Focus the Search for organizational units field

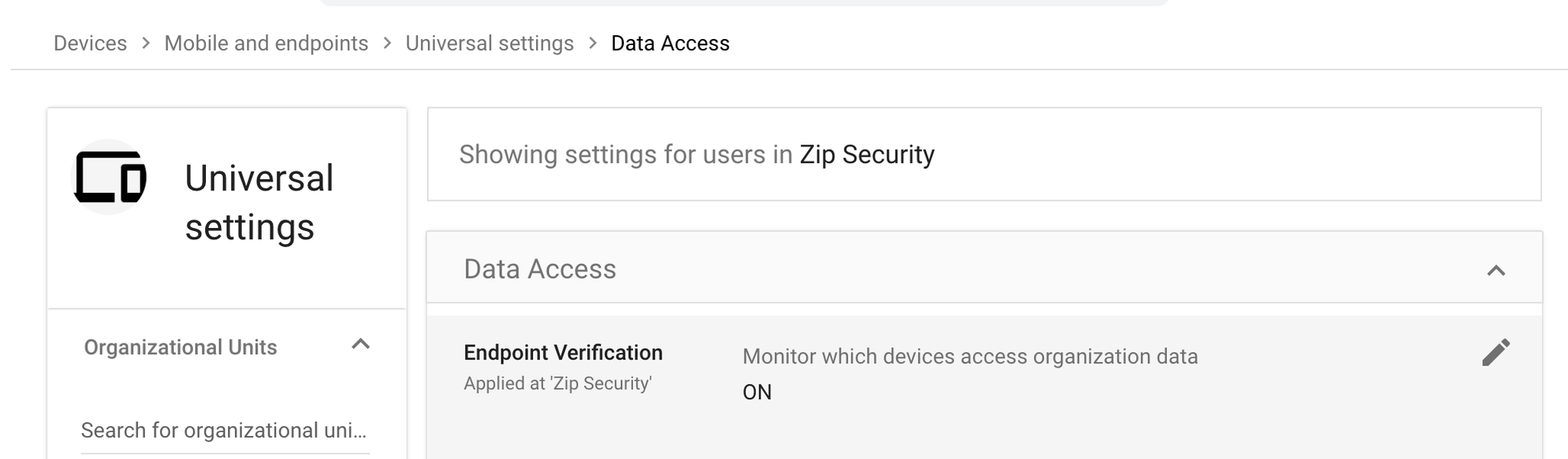coord(224,431)
